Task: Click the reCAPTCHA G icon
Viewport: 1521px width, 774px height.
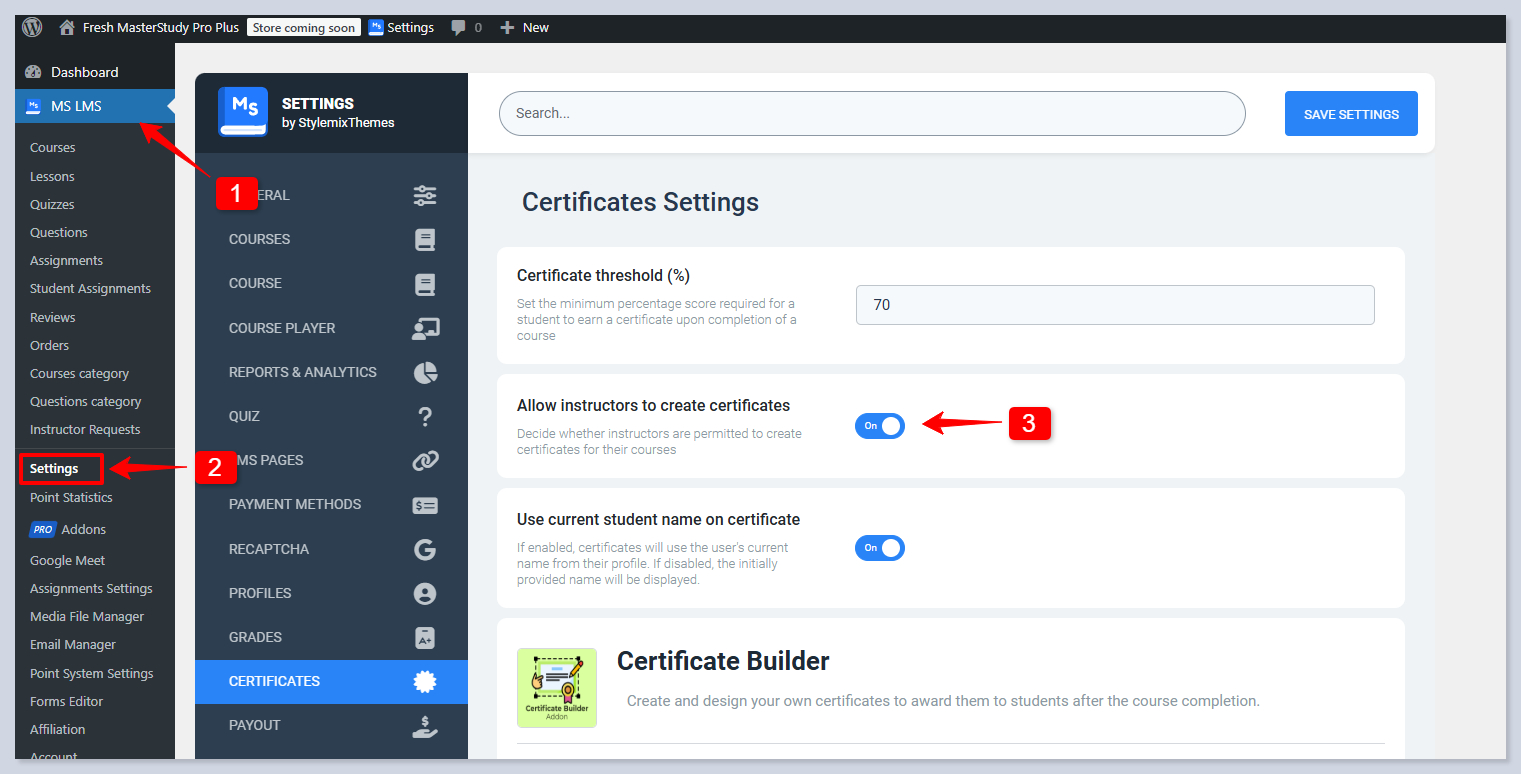Action: (x=425, y=549)
